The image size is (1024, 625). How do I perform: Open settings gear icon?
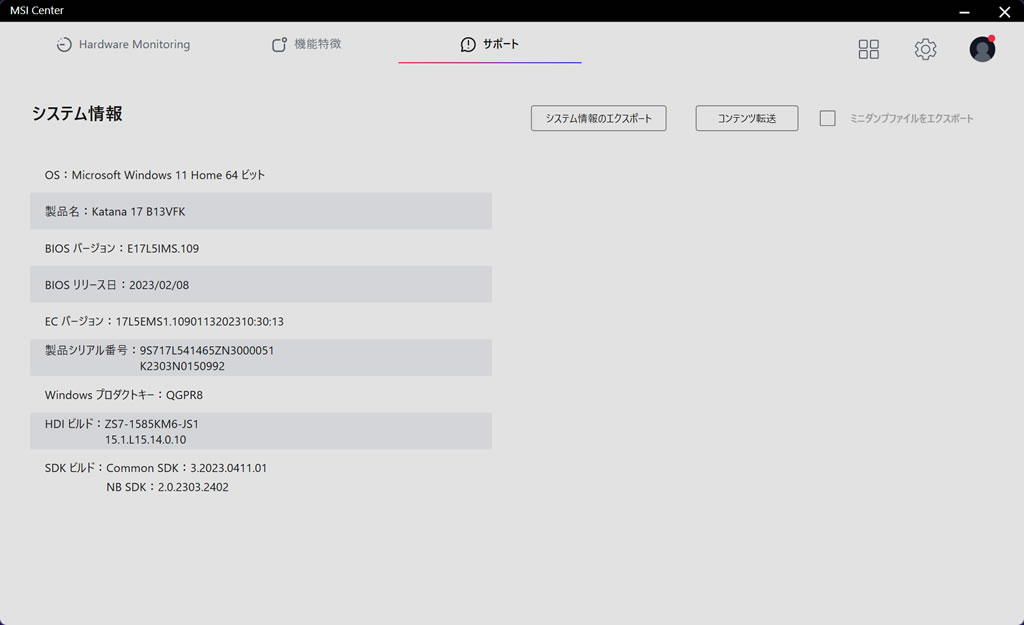(925, 49)
